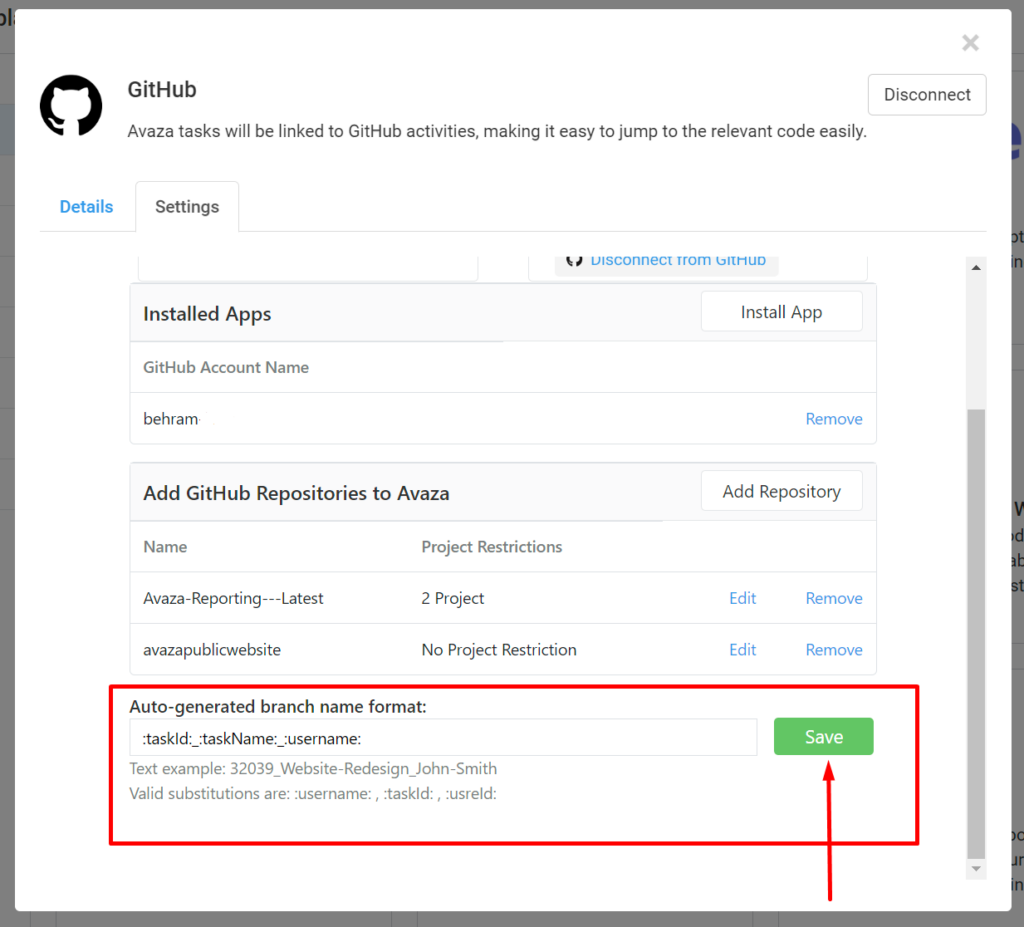1024x927 pixels.
Task: Click the No Project Restriction cell
Action: coord(499,650)
